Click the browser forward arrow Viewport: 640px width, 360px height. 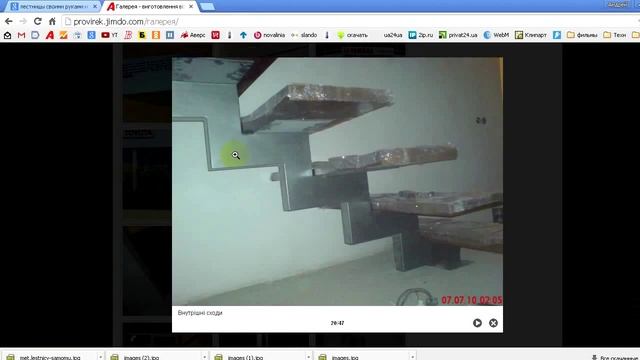click(23, 21)
